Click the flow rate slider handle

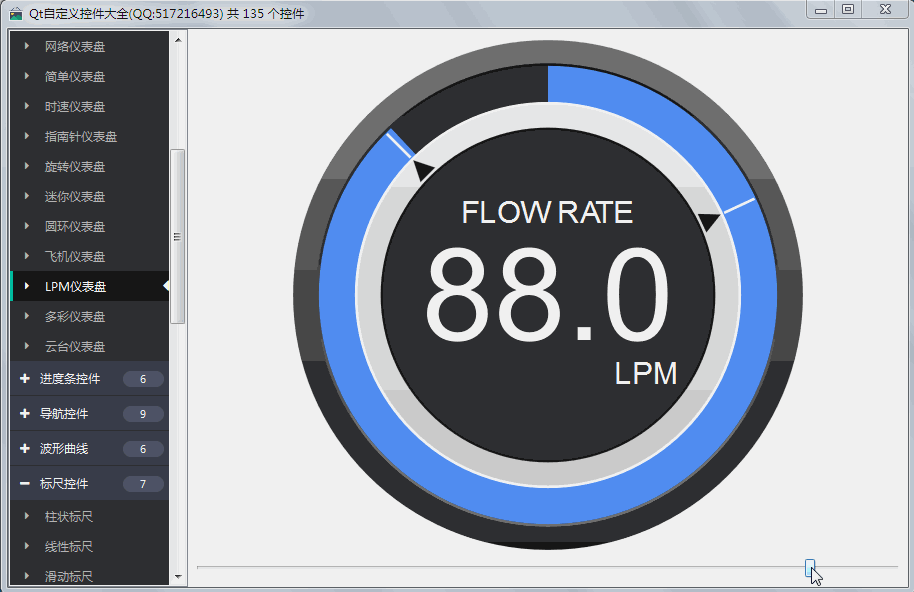(810, 567)
